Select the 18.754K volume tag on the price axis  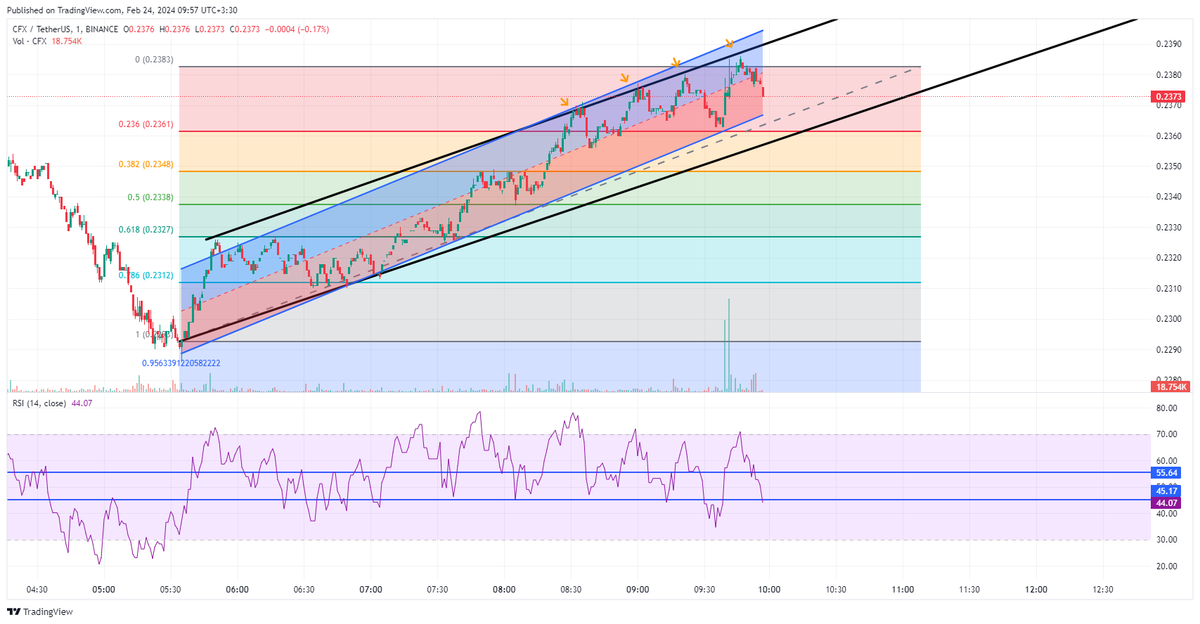(1168, 386)
